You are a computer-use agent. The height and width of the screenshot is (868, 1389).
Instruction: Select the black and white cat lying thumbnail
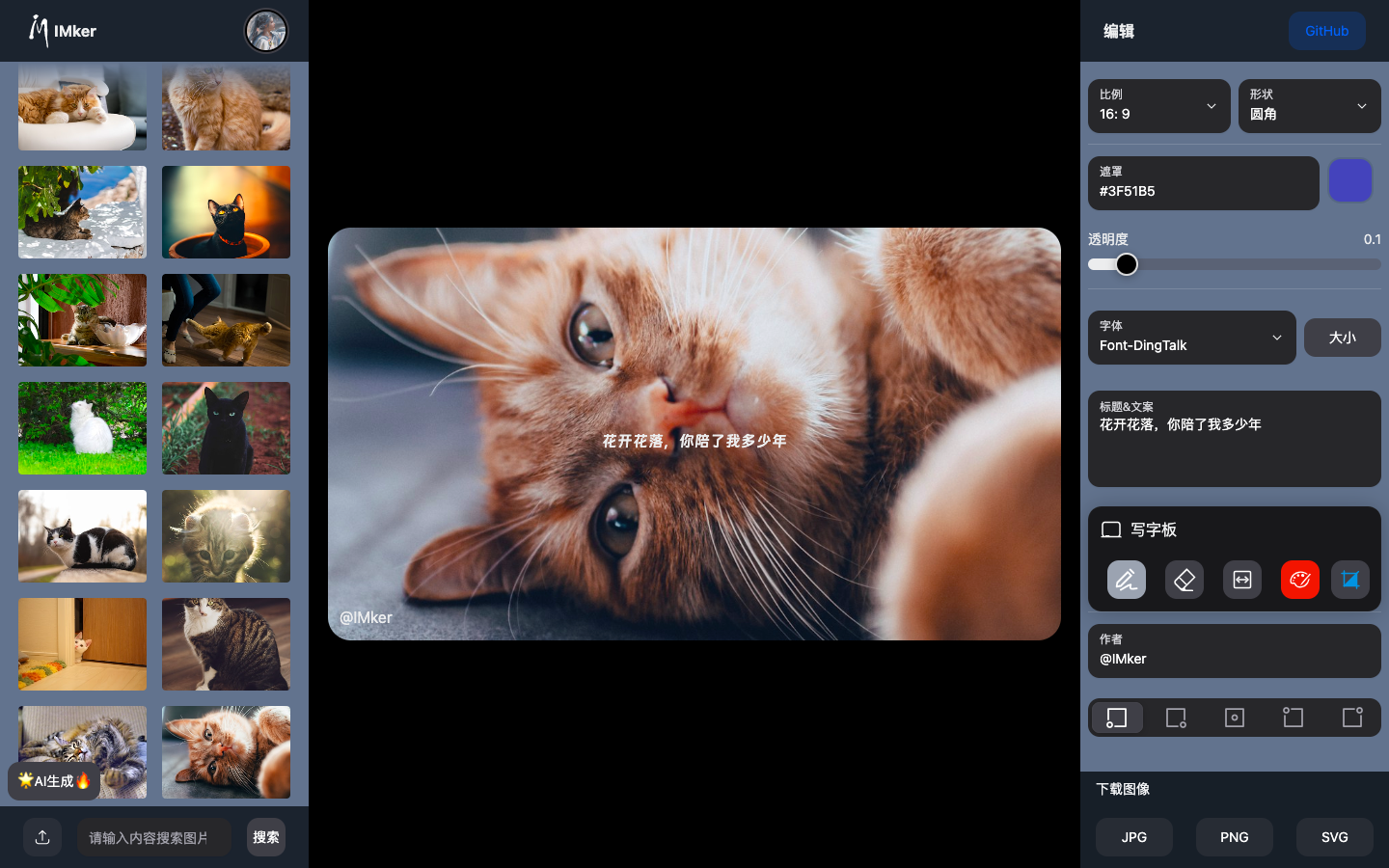[83, 536]
